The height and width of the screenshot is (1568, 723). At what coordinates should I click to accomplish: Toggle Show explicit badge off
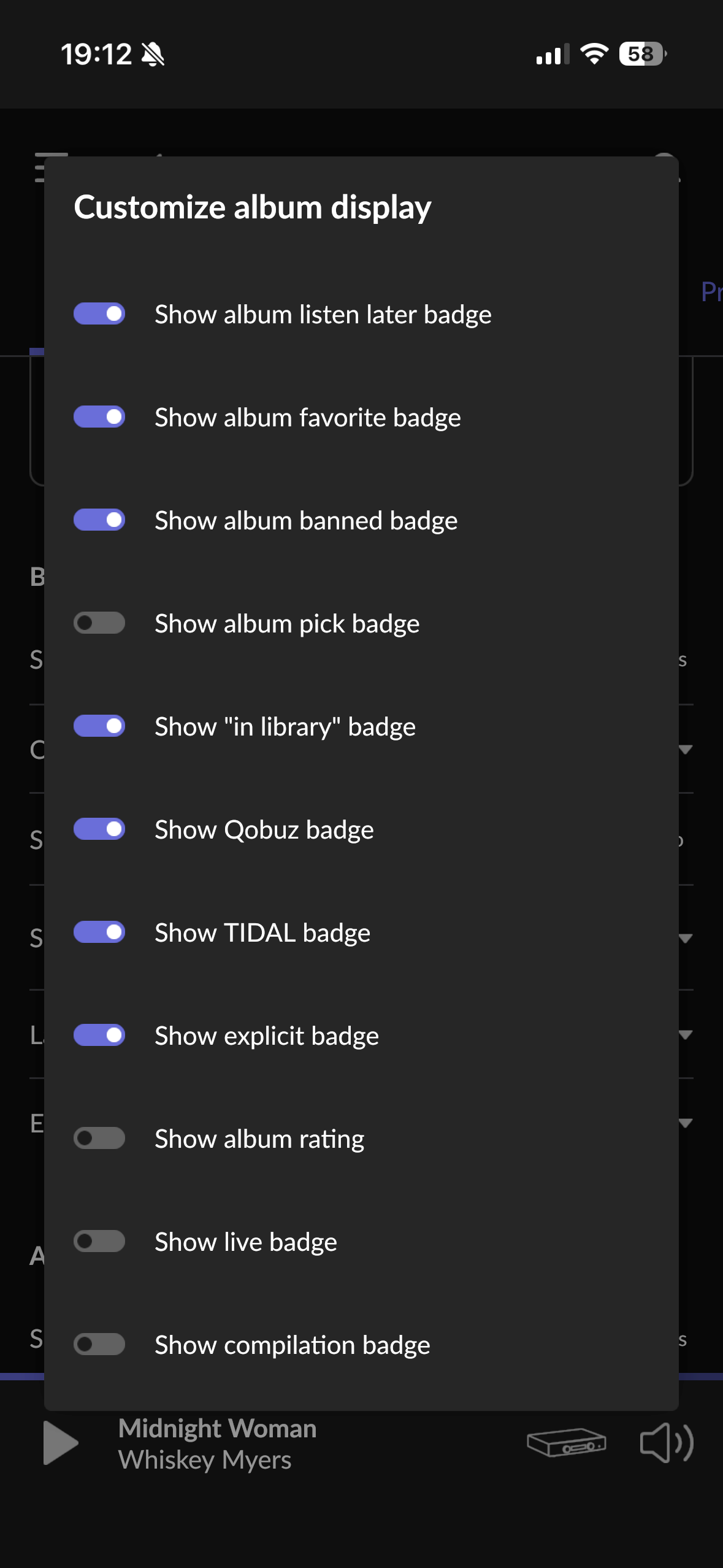click(99, 1036)
